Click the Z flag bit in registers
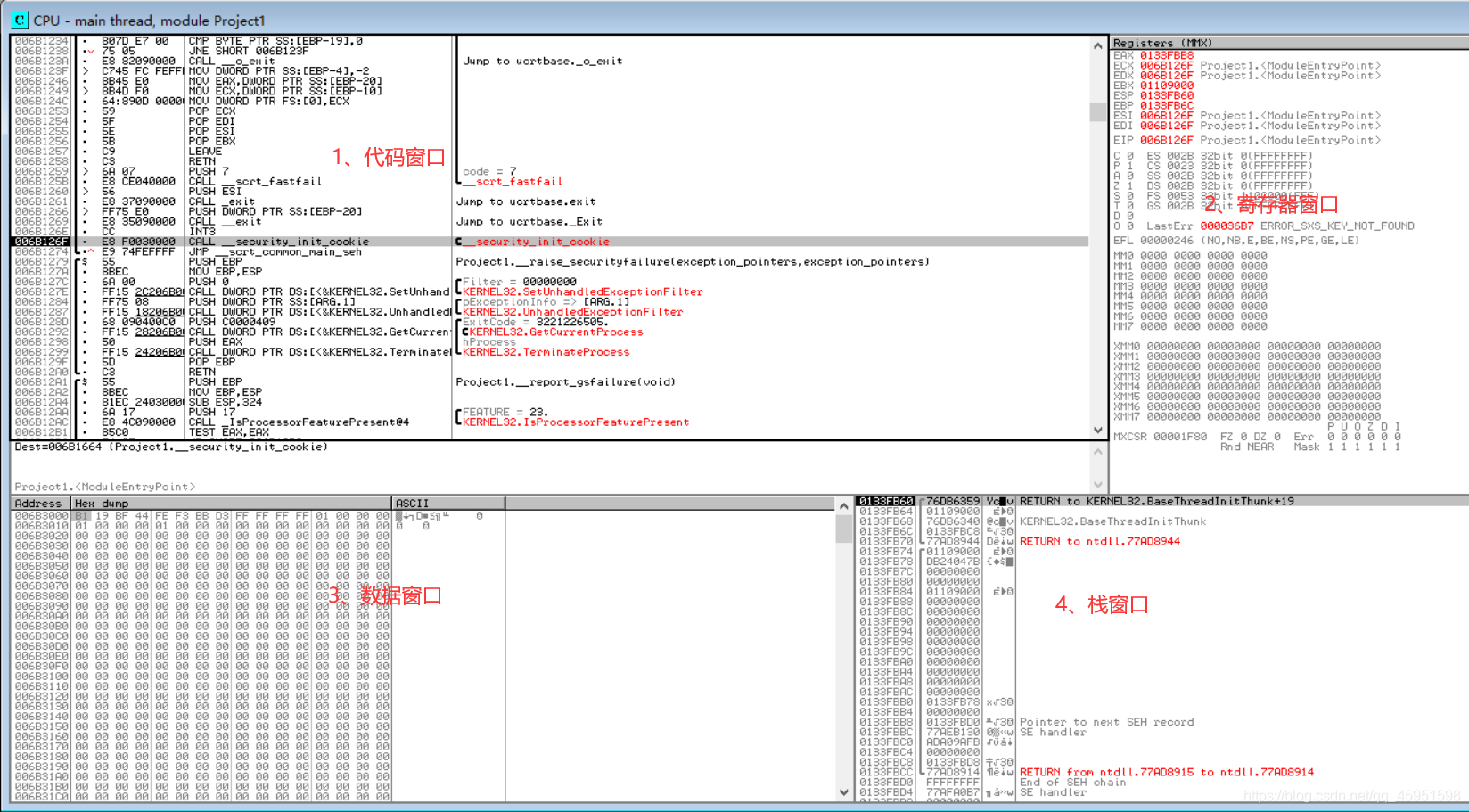This screenshot has height=812, width=1469. [x=1130, y=186]
